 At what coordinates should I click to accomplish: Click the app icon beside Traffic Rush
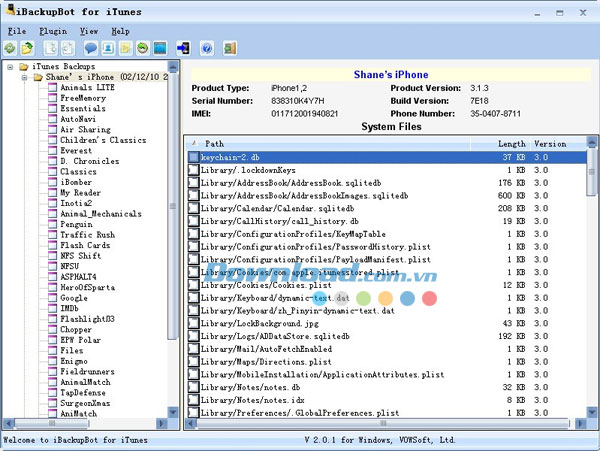[53, 234]
